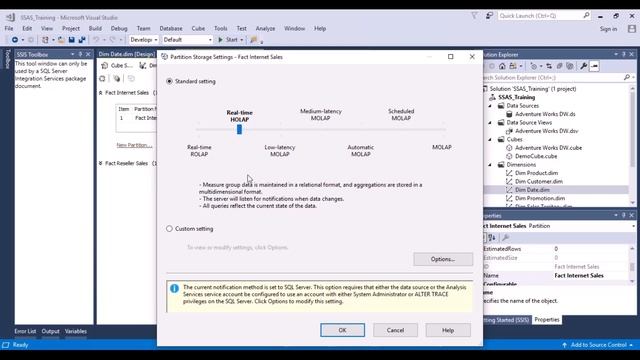Close the SSIS Toolbox panel
Image resolution: width=640 pixels, height=360 pixels.
(x=88, y=54)
